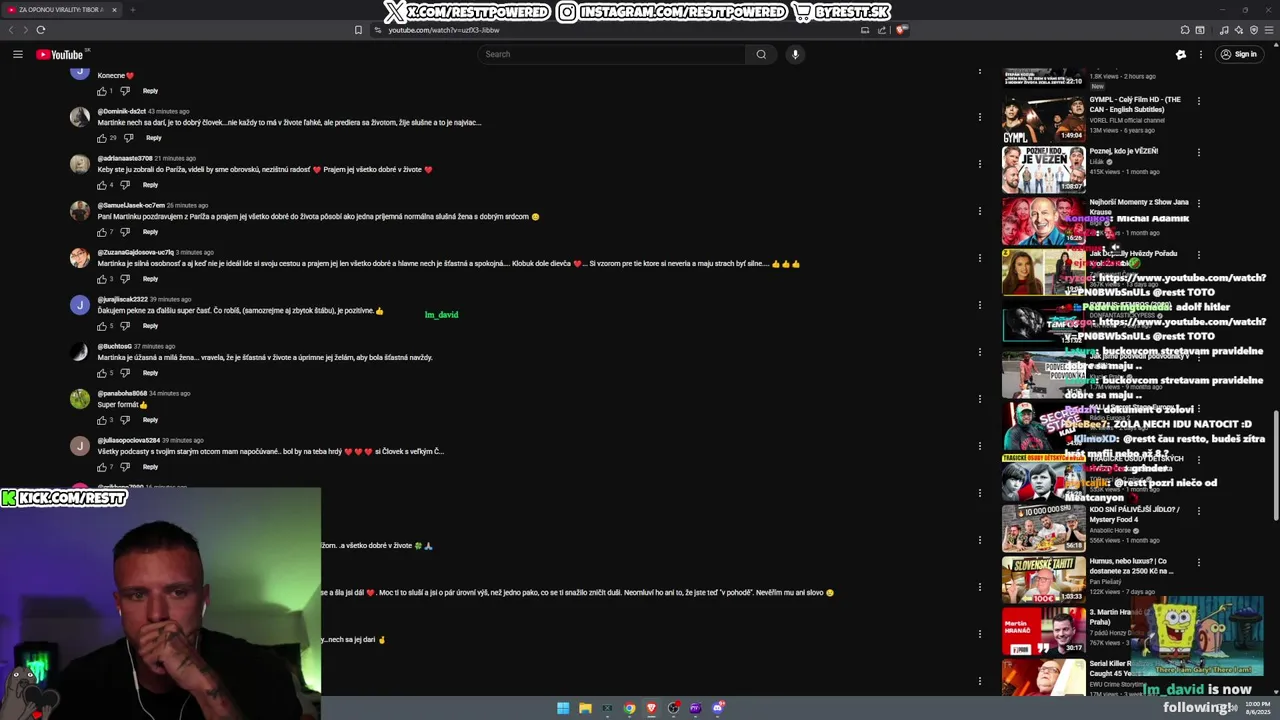This screenshot has height=720, width=1280.
Task: Reply to the Konecne comment
Action: pos(150,91)
